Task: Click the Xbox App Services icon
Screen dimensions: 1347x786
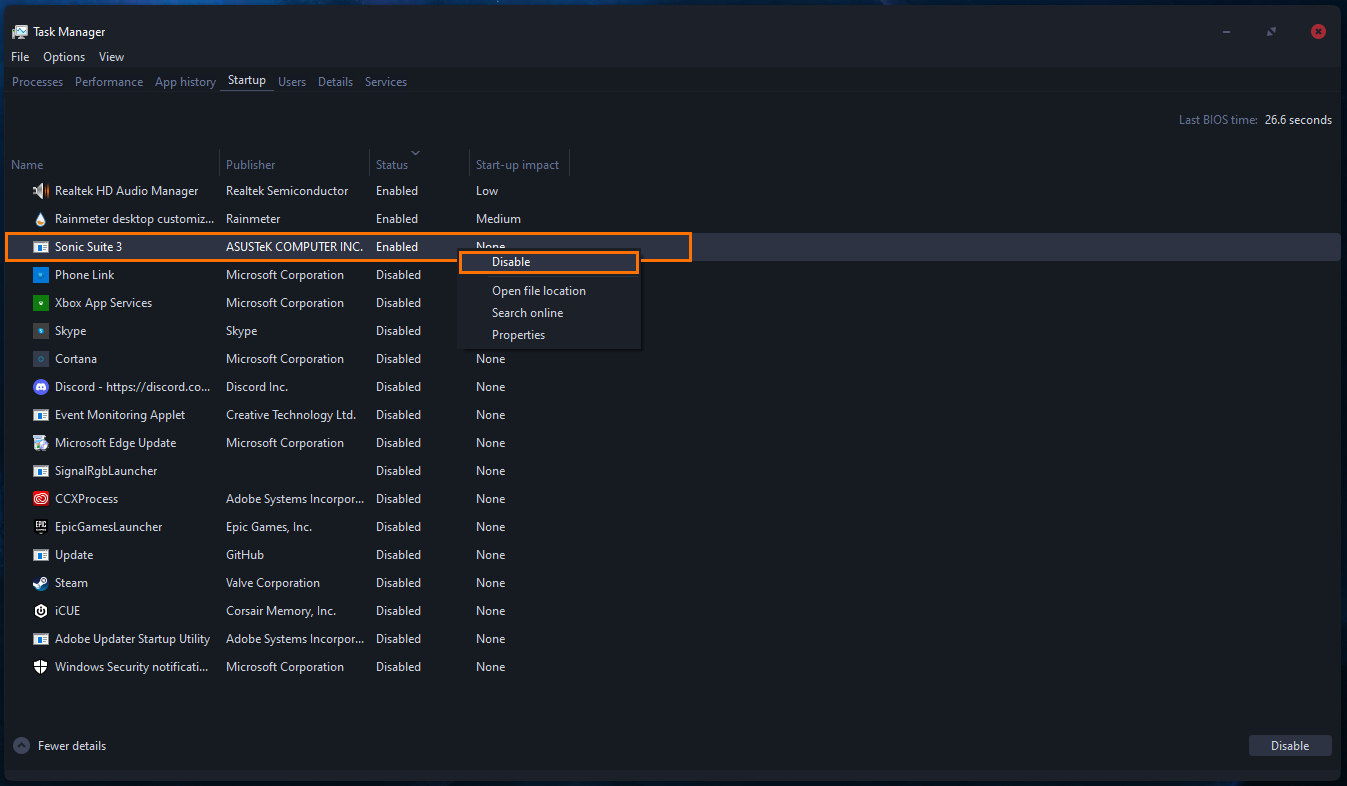Action: coord(41,303)
